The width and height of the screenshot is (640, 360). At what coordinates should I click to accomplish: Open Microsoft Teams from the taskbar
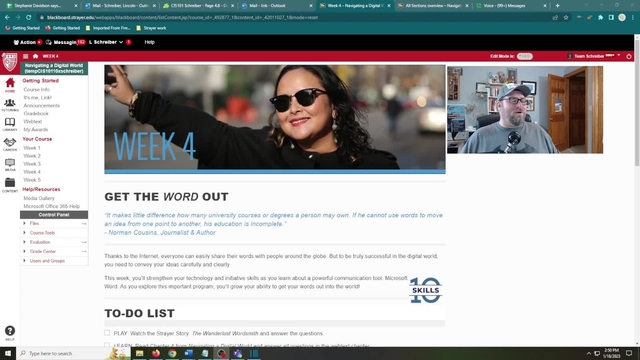tap(238, 353)
